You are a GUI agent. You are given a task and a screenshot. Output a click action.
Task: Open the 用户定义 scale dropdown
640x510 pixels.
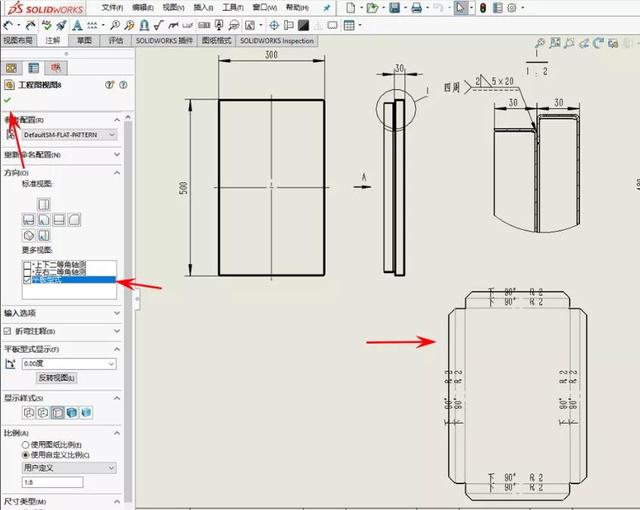pos(69,468)
